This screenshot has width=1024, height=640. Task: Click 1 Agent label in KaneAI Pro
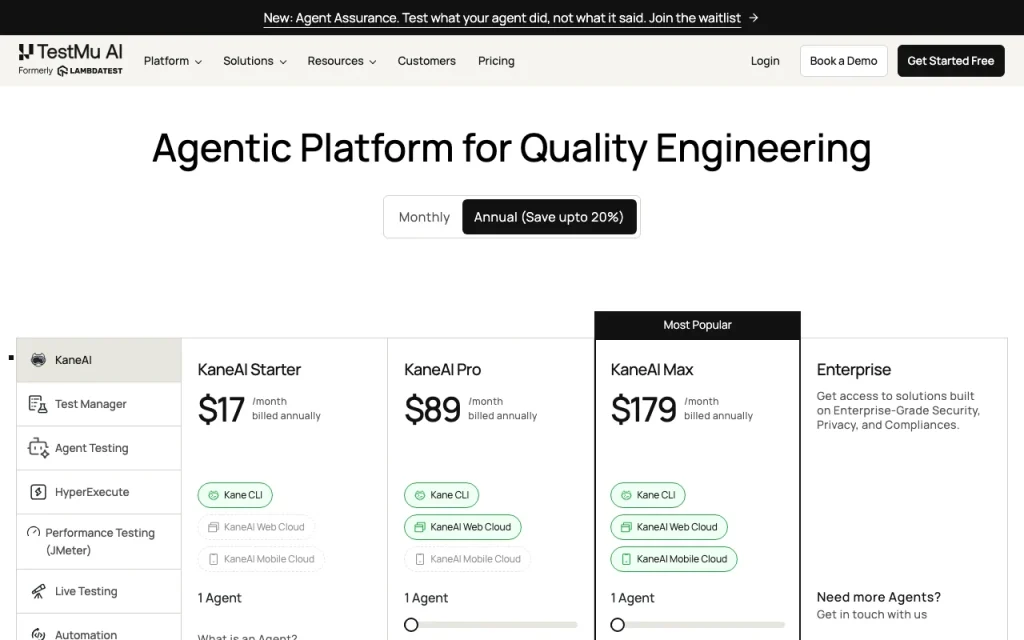tap(426, 598)
